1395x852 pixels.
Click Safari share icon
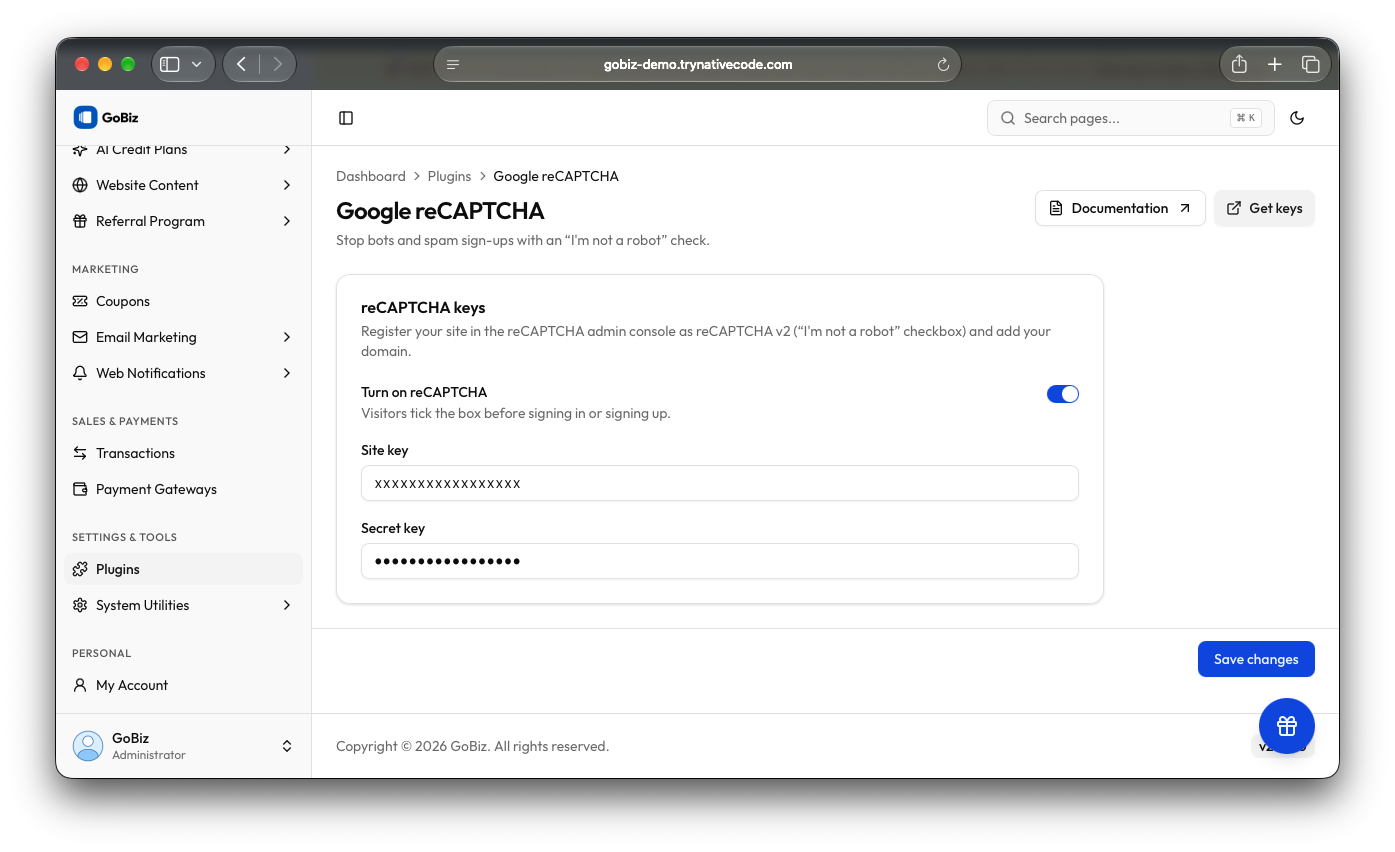[x=1239, y=64]
